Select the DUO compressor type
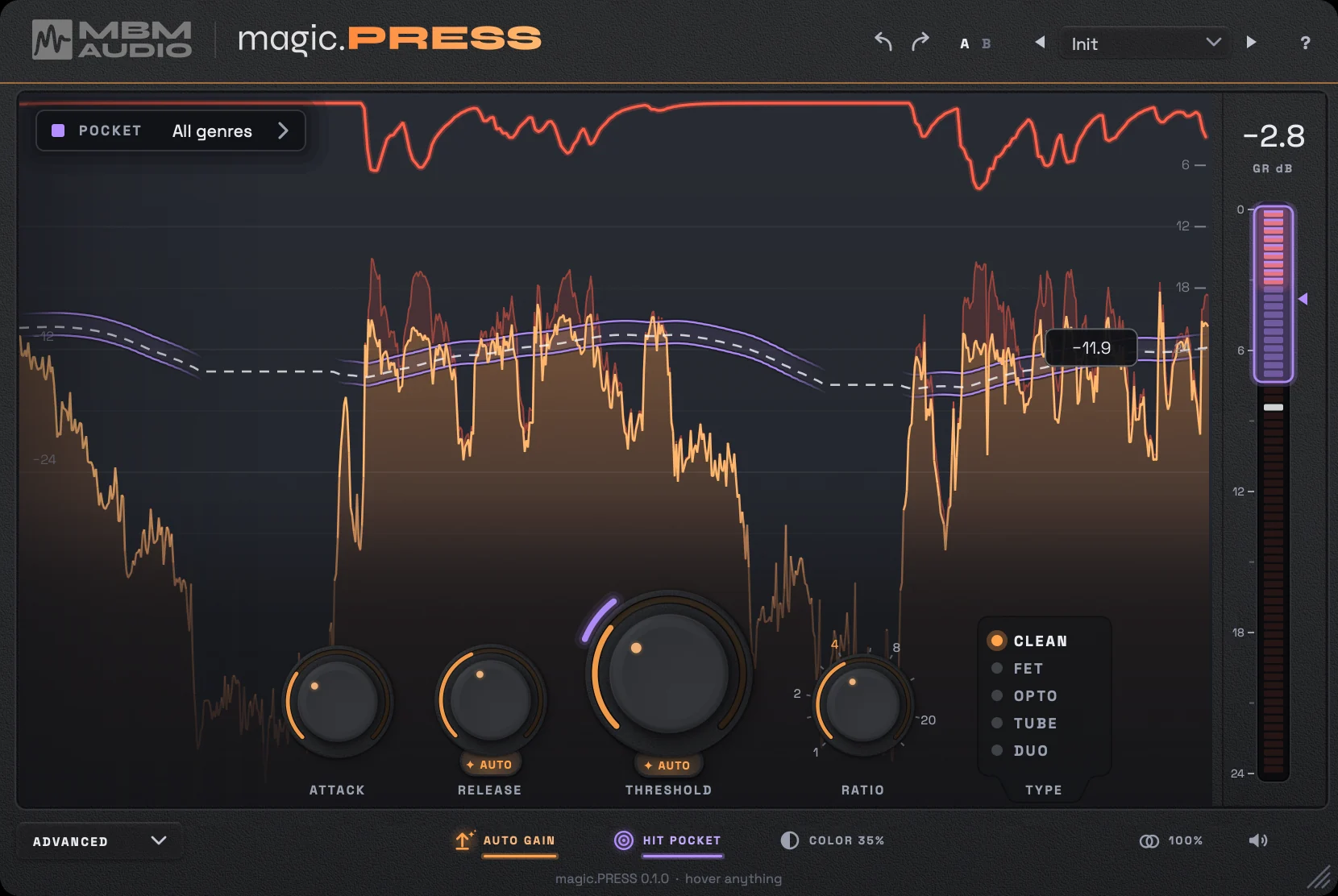The image size is (1338, 896). [x=1020, y=751]
